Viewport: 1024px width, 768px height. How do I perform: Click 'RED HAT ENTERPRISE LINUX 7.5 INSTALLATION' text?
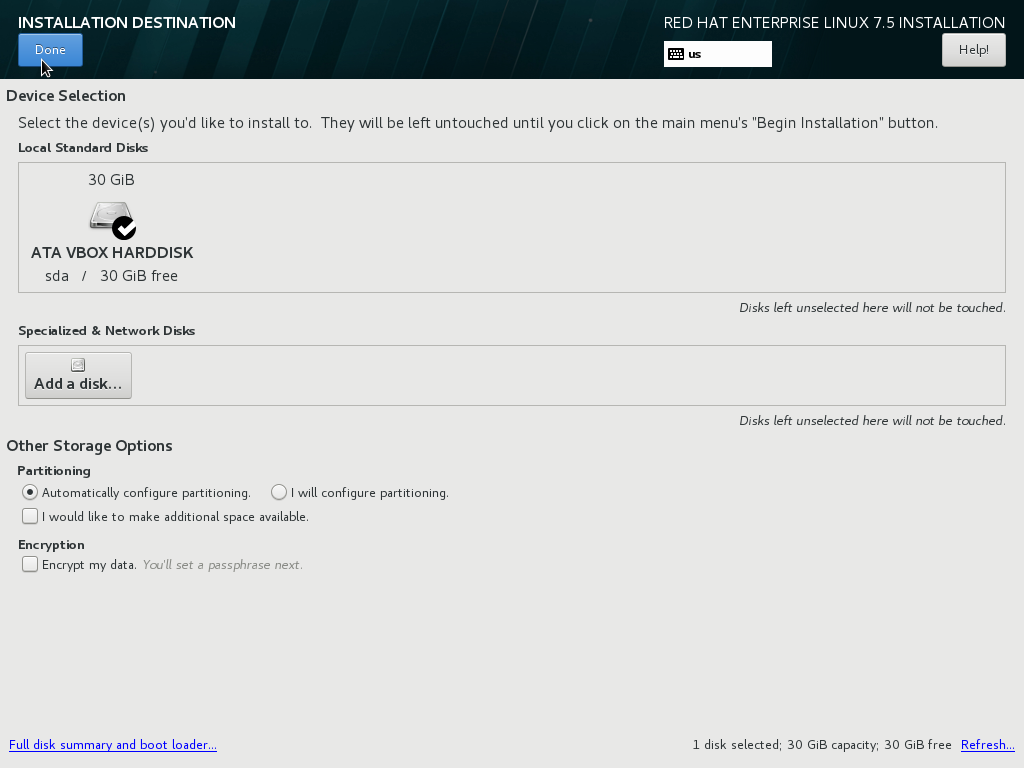tap(834, 23)
